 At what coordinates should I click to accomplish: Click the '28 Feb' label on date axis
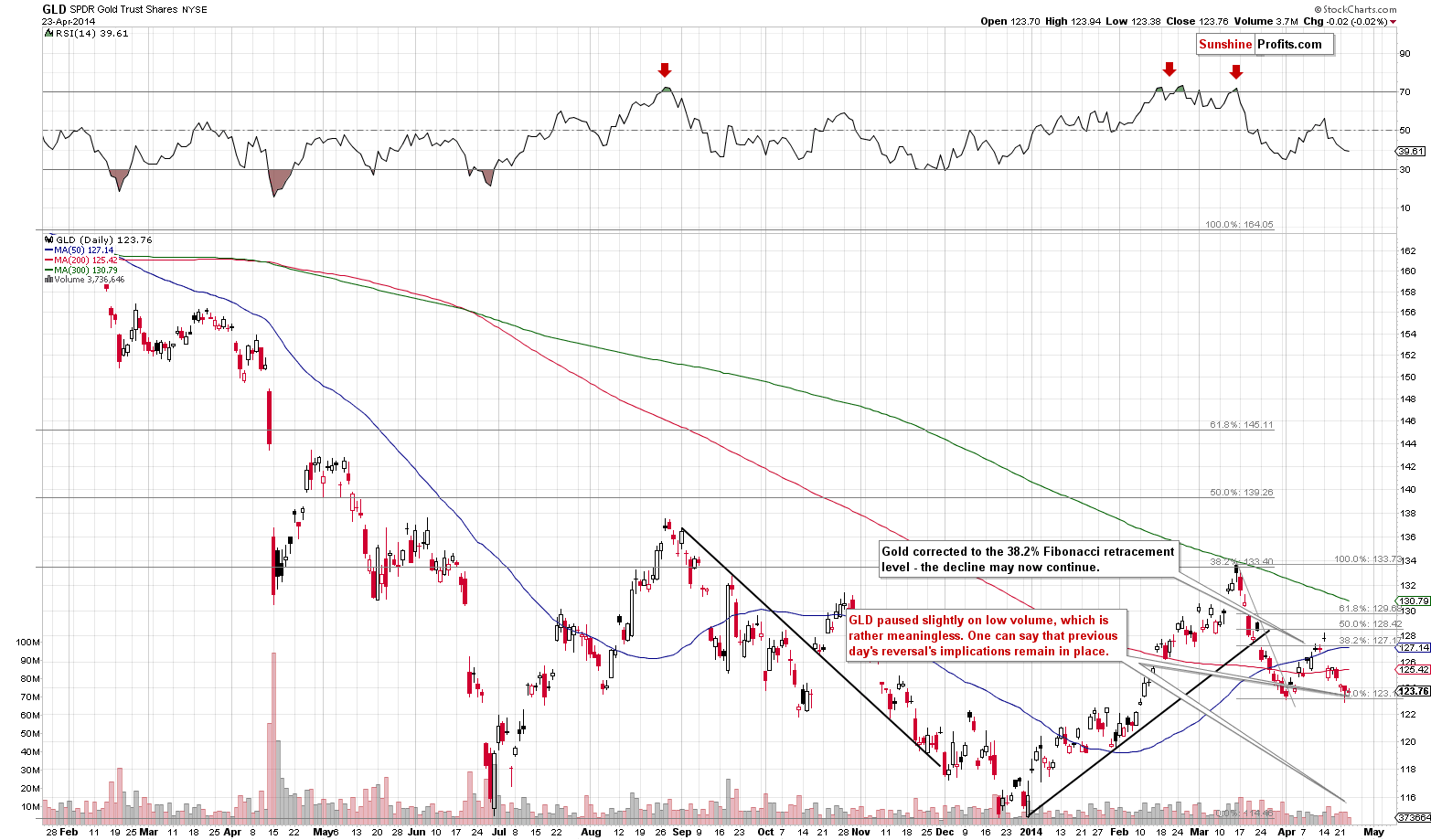tap(62, 832)
